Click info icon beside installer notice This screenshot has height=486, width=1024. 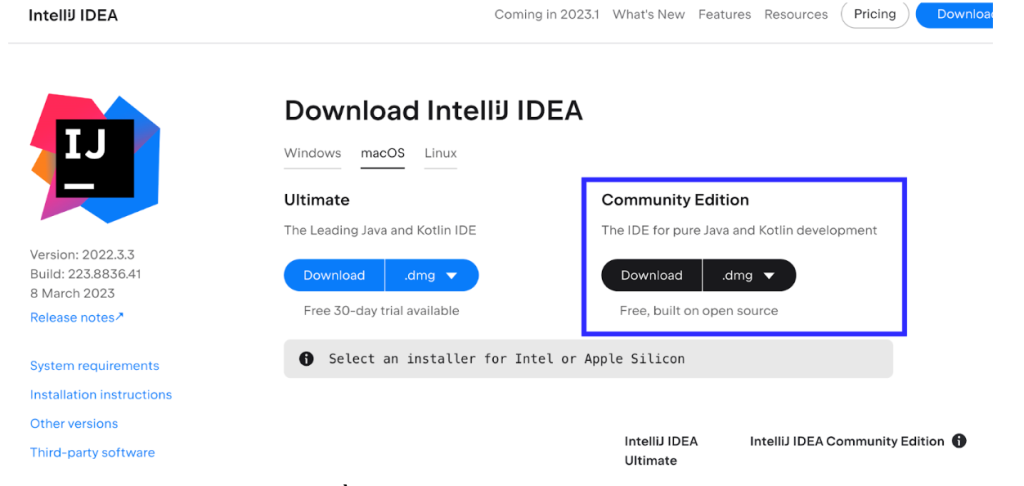[x=307, y=359]
